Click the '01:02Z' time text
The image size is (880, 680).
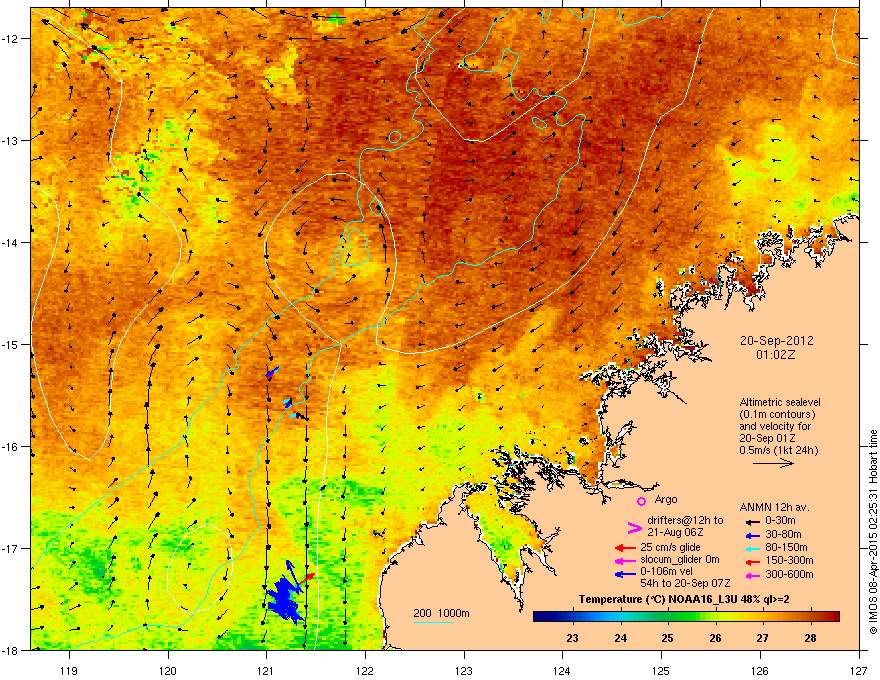coord(776,355)
